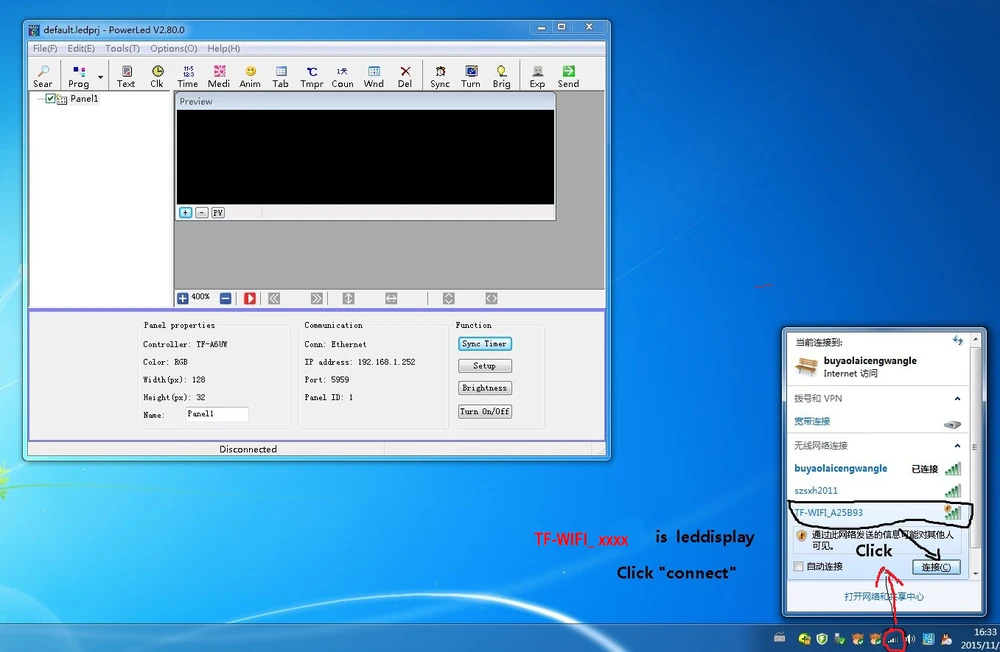This screenshot has height=652, width=1000.
Task: Open the Edit(E) menu
Action: click(81, 48)
